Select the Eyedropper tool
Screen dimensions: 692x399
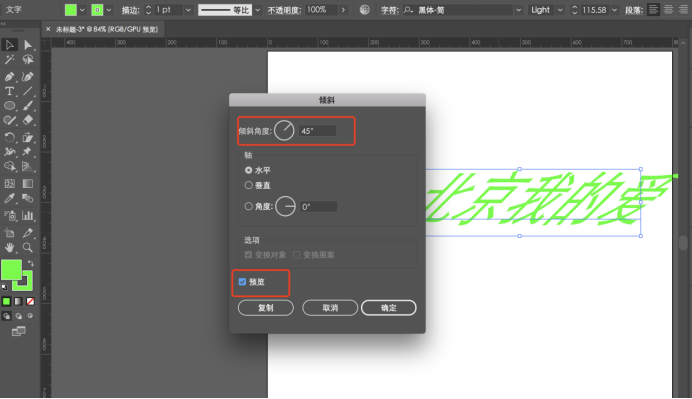click(x=9, y=198)
